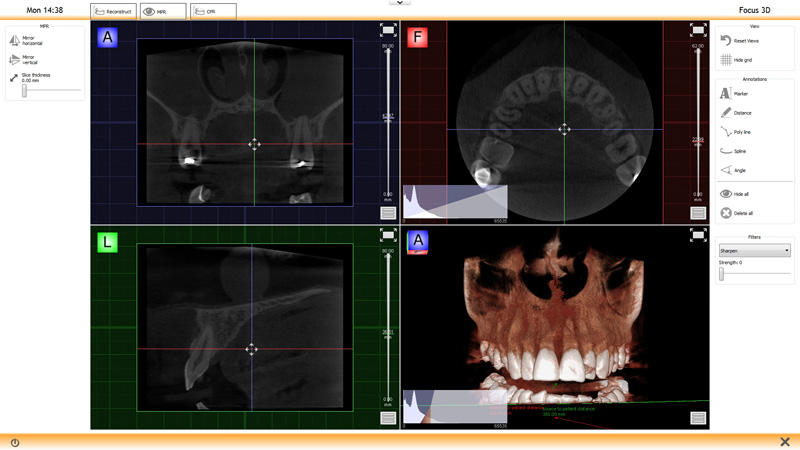
Task: Select the Distance measurement tool
Action: click(x=726, y=113)
